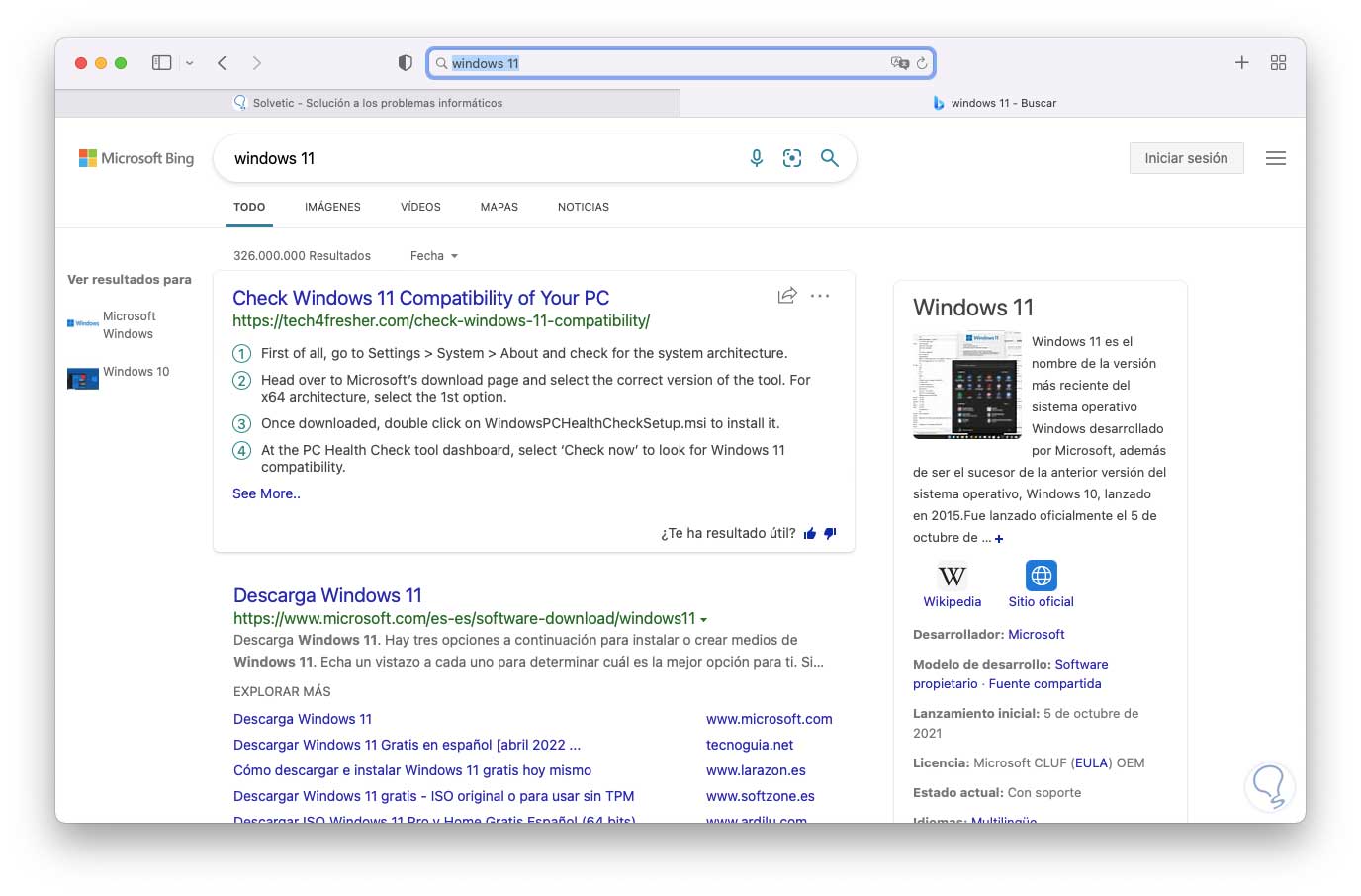Open the Wikipedia icon link

(x=953, y=576)
